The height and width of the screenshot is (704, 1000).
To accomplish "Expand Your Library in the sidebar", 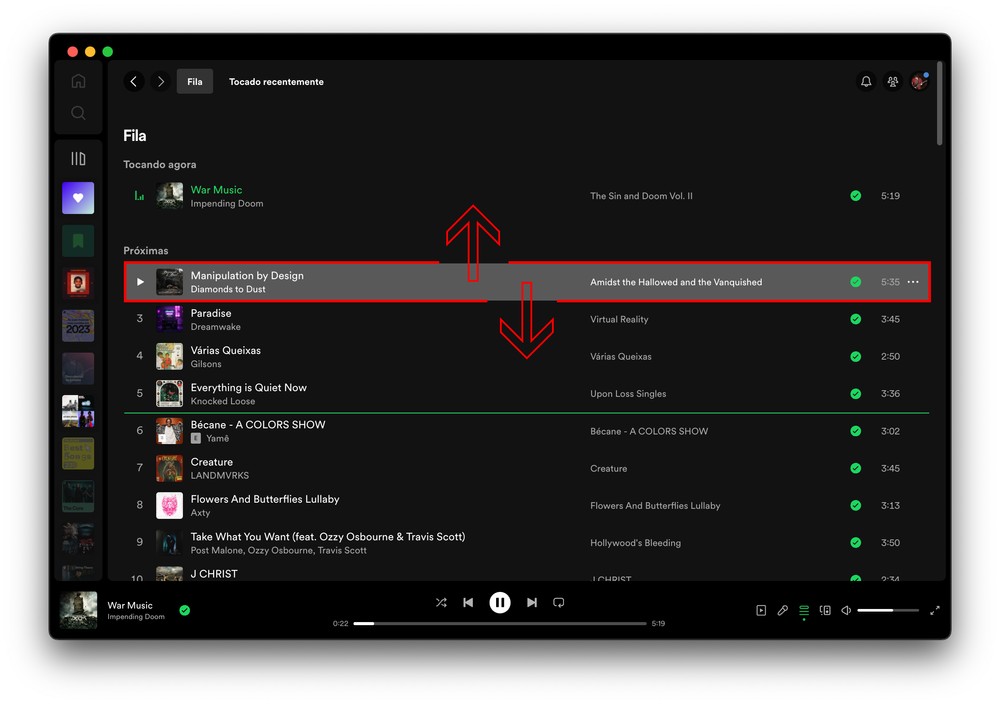I will pyautogui.click(x=78, y=159).
